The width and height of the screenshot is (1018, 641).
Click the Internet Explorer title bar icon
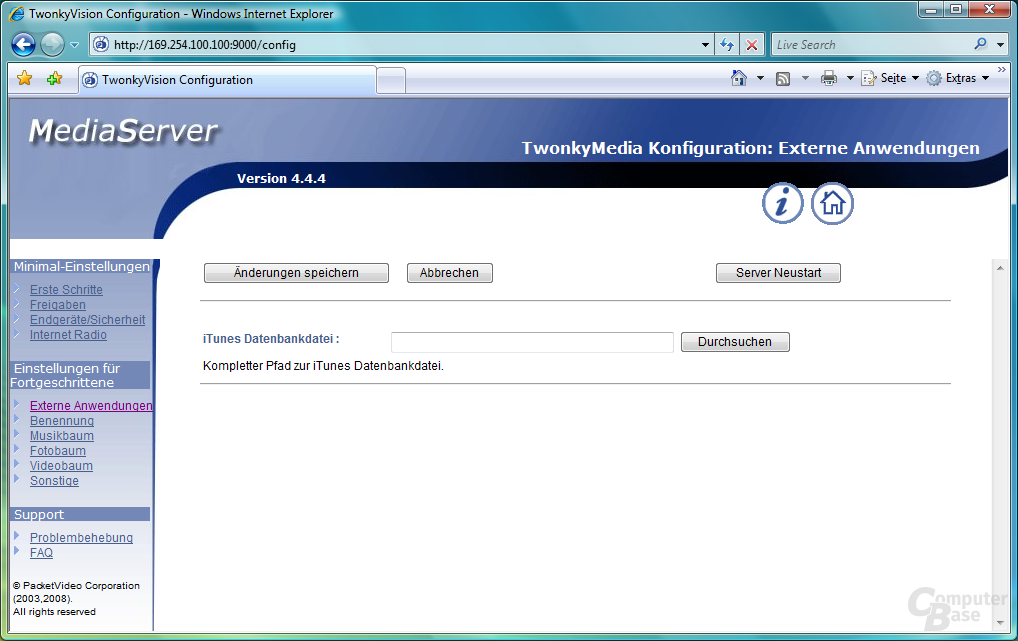click(x=18, y=14)
